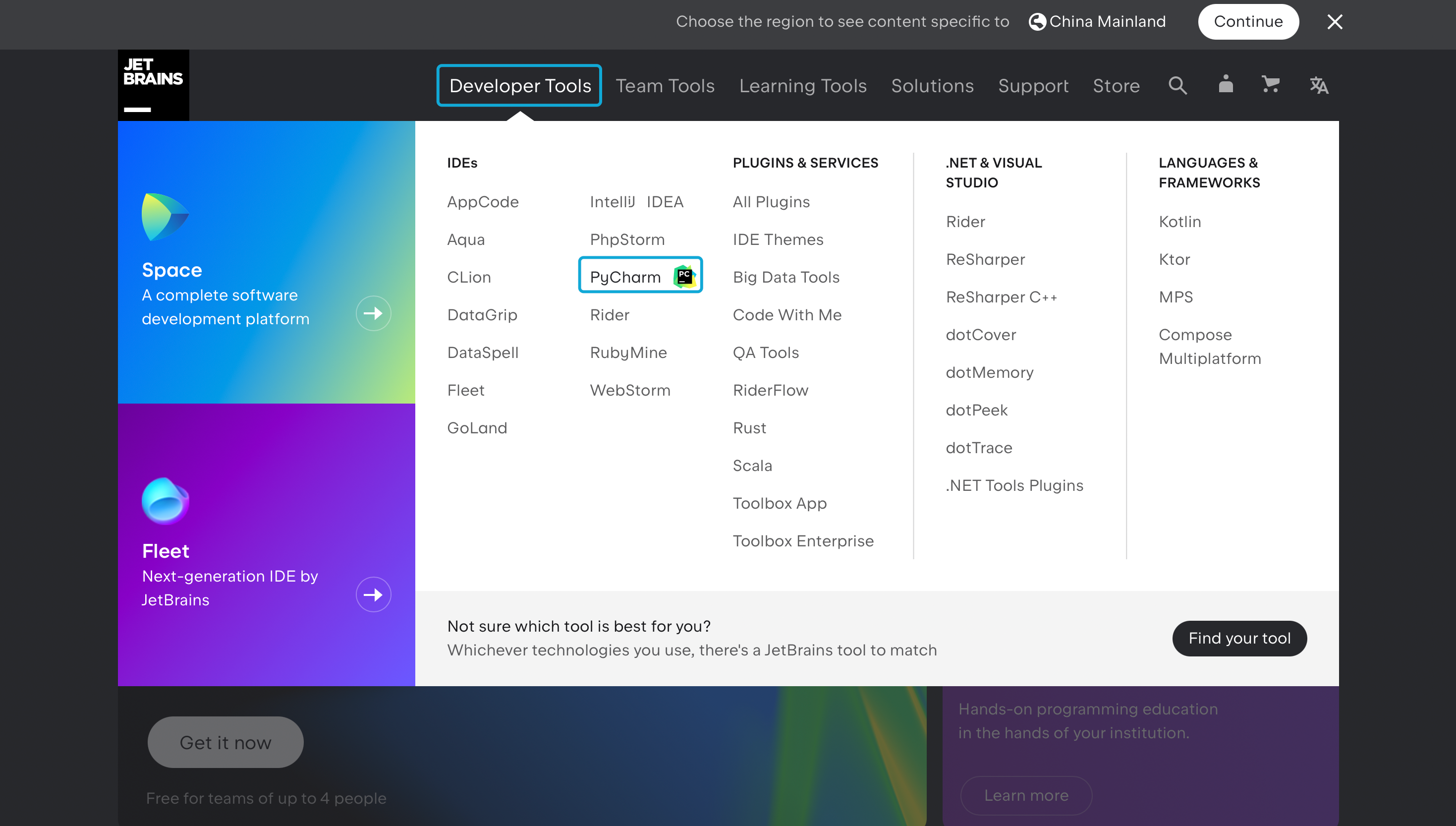The height and width of the screenshot is (826, 1456).
Task: Click the globe icon beside China Mainland
Action: 1037,21
